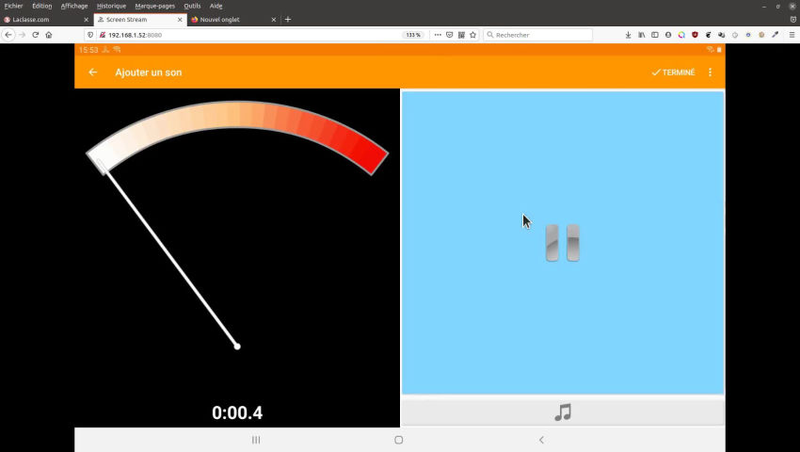The width and height of the screenshot is (800, 452).
Task: Reload the current page
Action: click(35, 35)
